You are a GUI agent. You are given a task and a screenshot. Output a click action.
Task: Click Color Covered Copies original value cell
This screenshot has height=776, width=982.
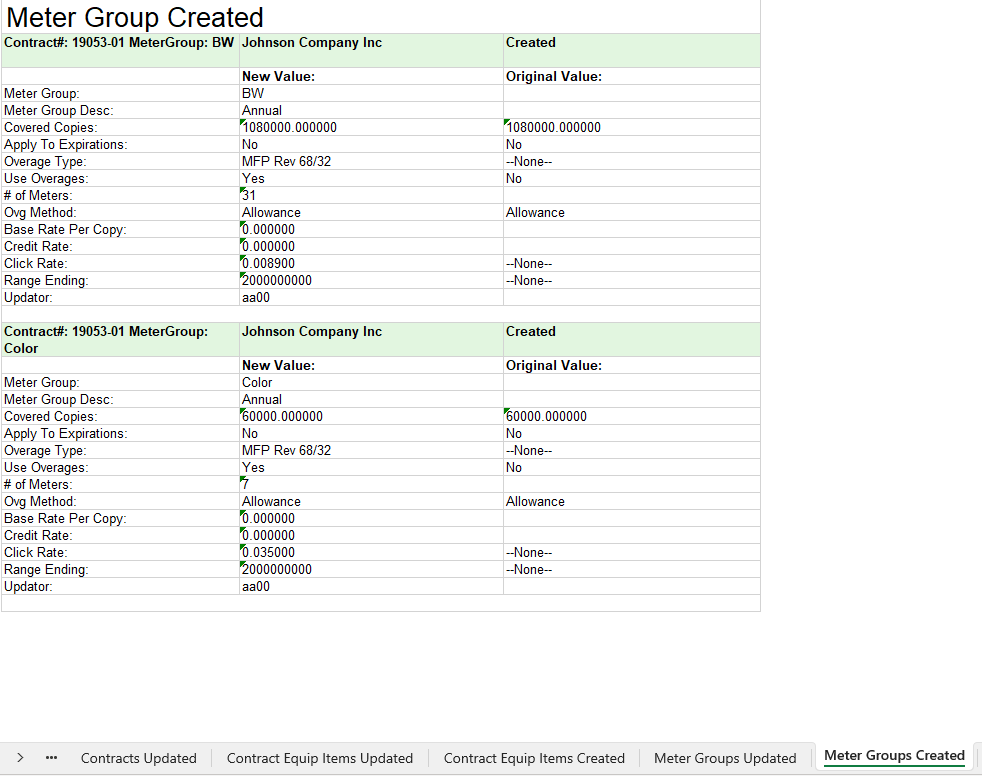(x=632, y=416)
